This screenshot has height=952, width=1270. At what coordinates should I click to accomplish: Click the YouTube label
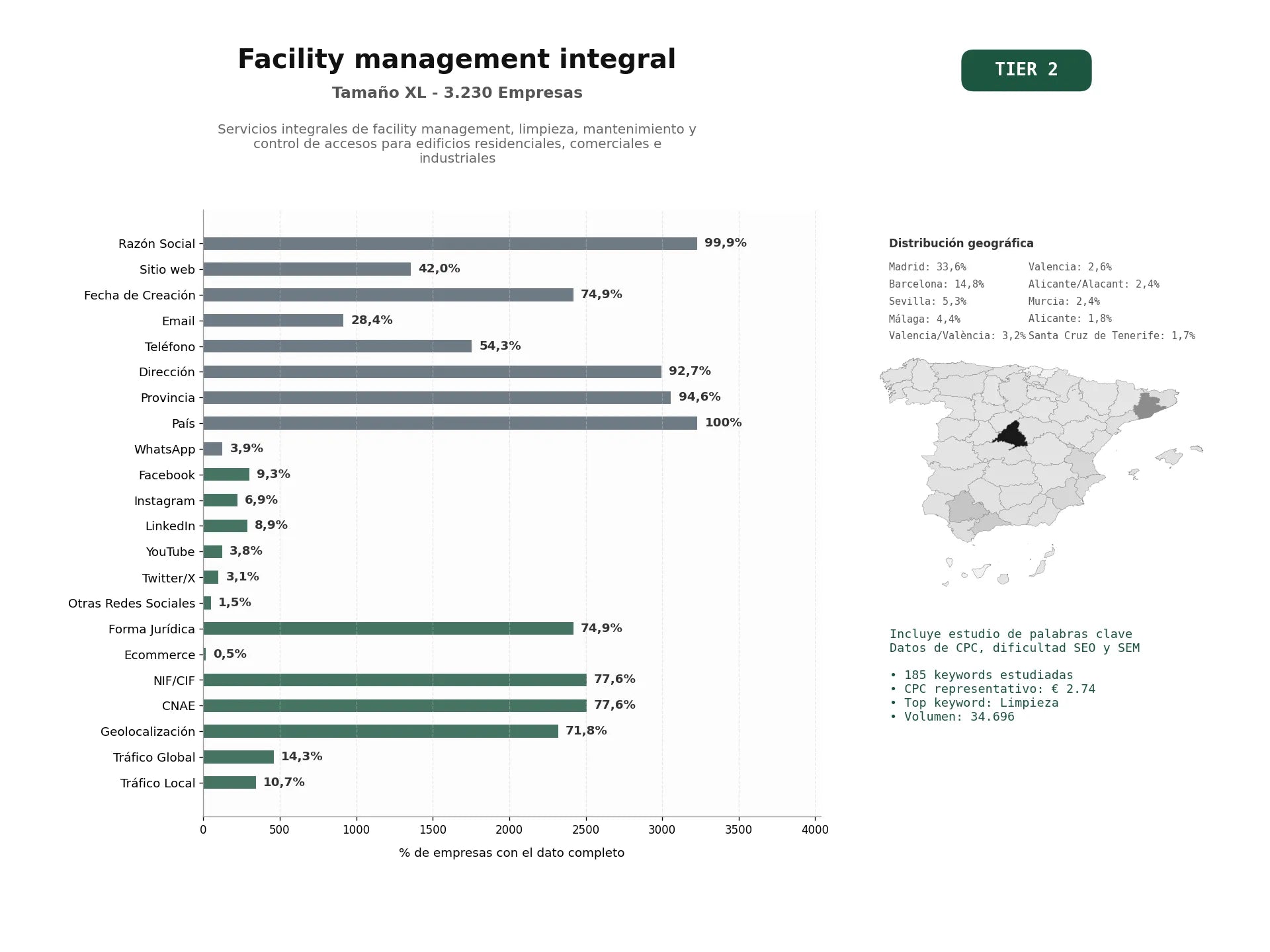click(x=171, y=552)
